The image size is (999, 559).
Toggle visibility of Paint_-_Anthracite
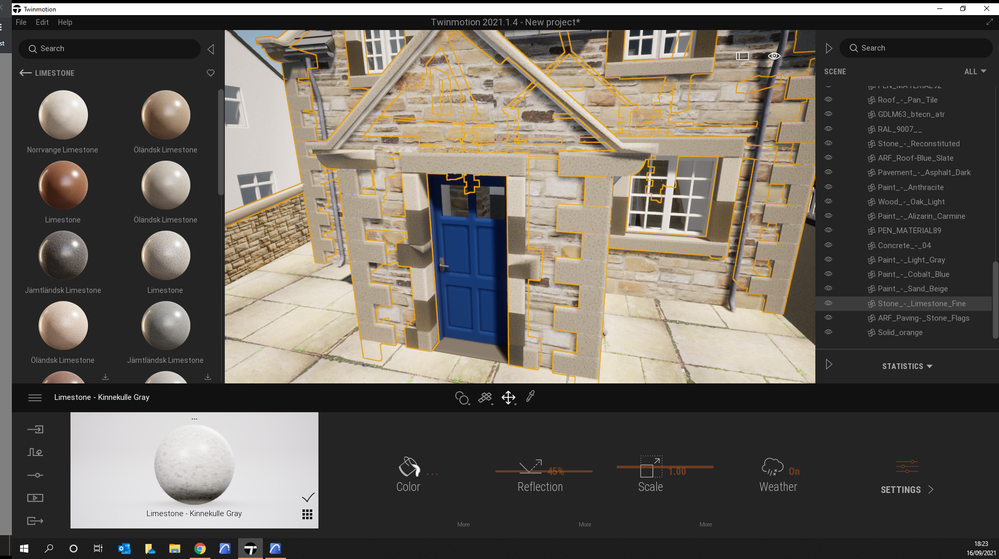click(828, 187)
